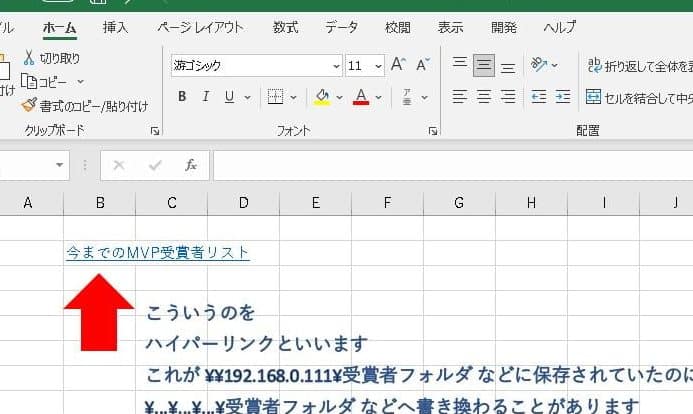Decrease font size with the smaller A icon
693x414 pixels.
coord(420,65)
